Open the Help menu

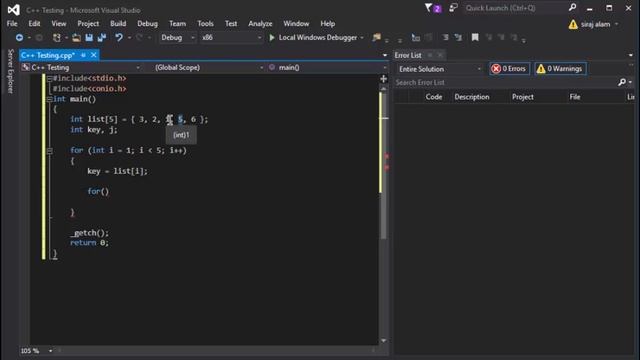click(x=327, y=24)
